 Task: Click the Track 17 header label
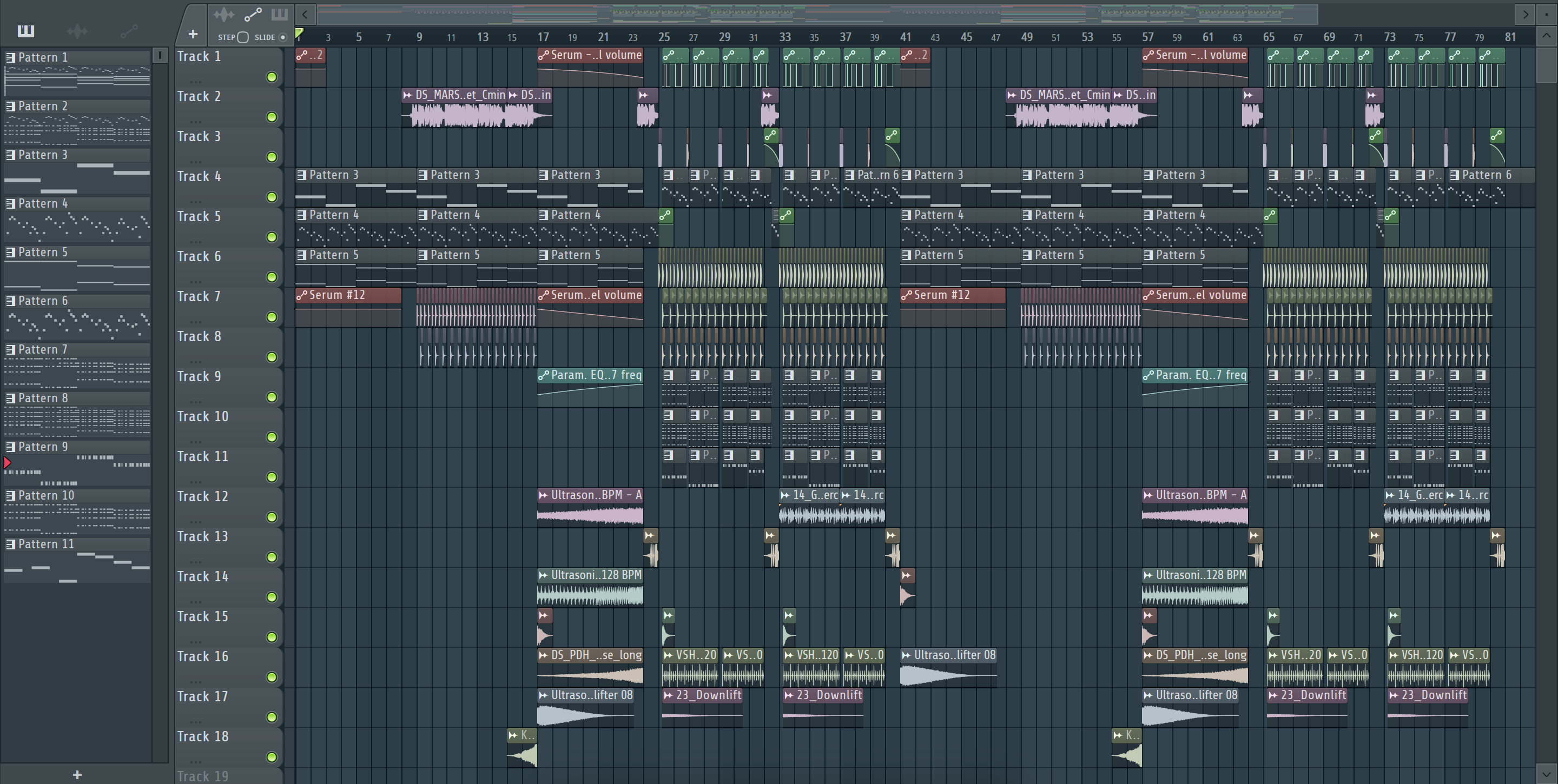(x=202, y=697)
